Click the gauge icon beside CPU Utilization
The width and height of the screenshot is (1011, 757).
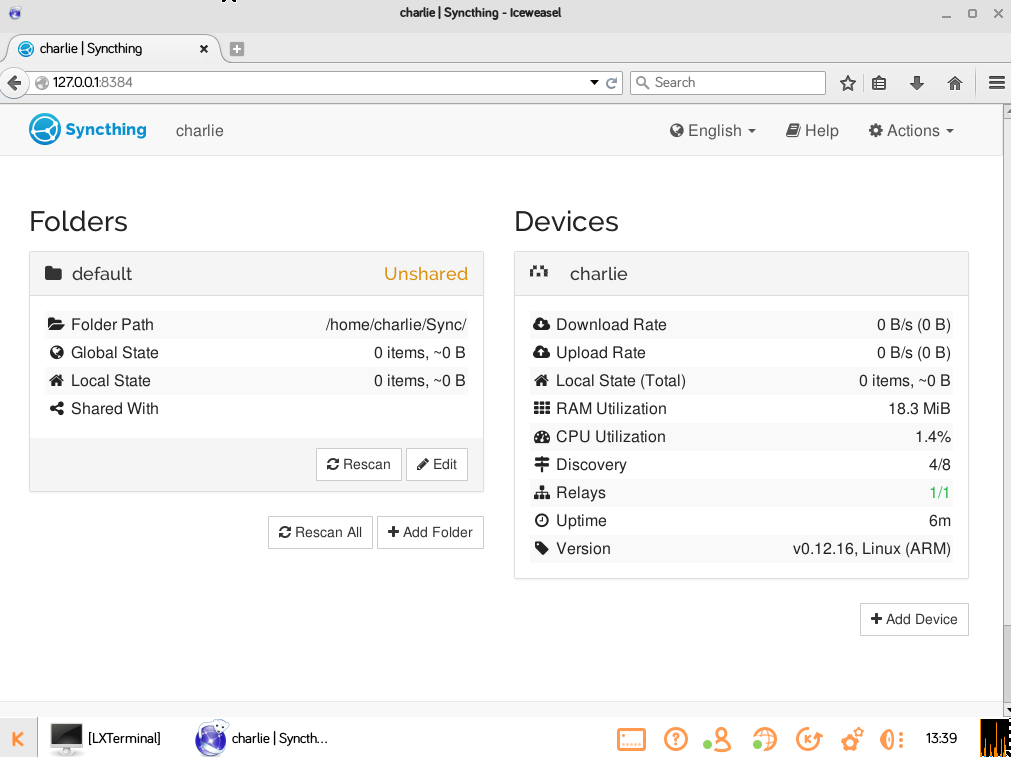pyautogui.click(x=542, y=437)
